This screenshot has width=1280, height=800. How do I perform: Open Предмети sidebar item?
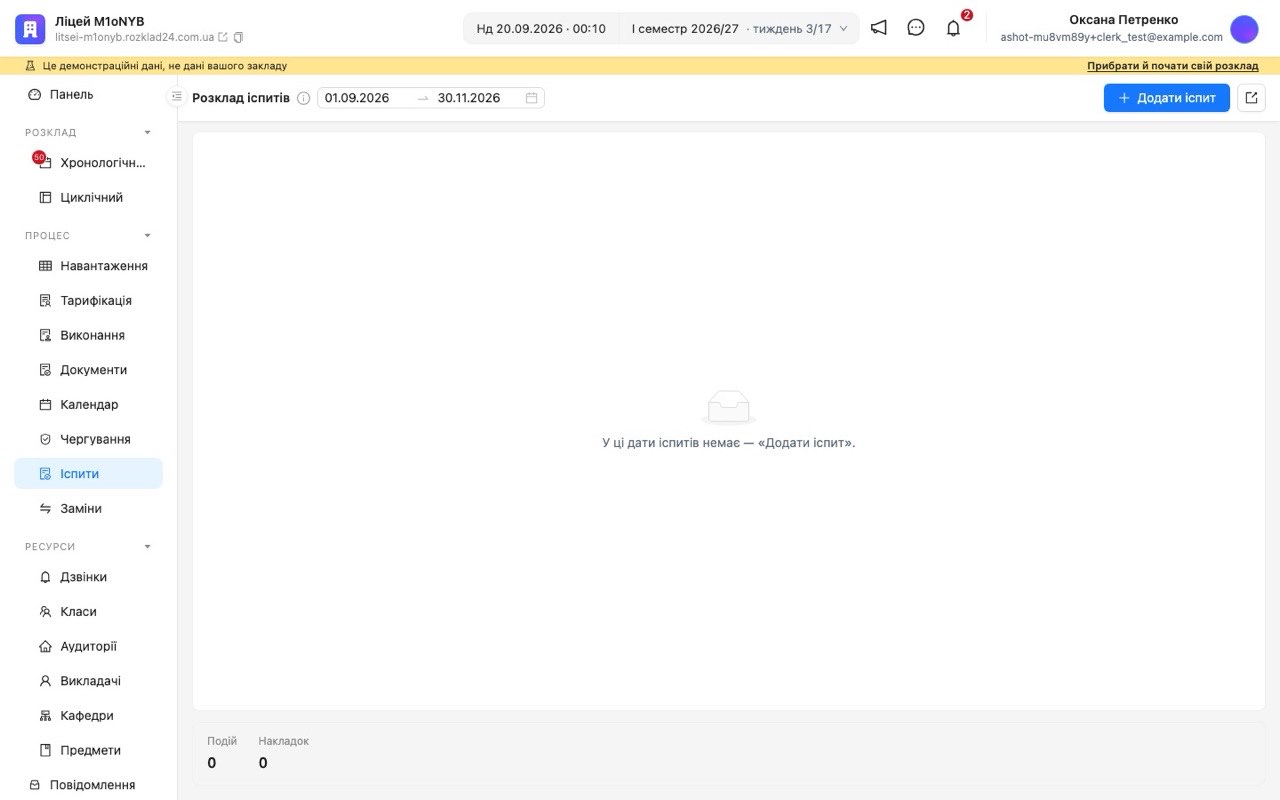89,750
